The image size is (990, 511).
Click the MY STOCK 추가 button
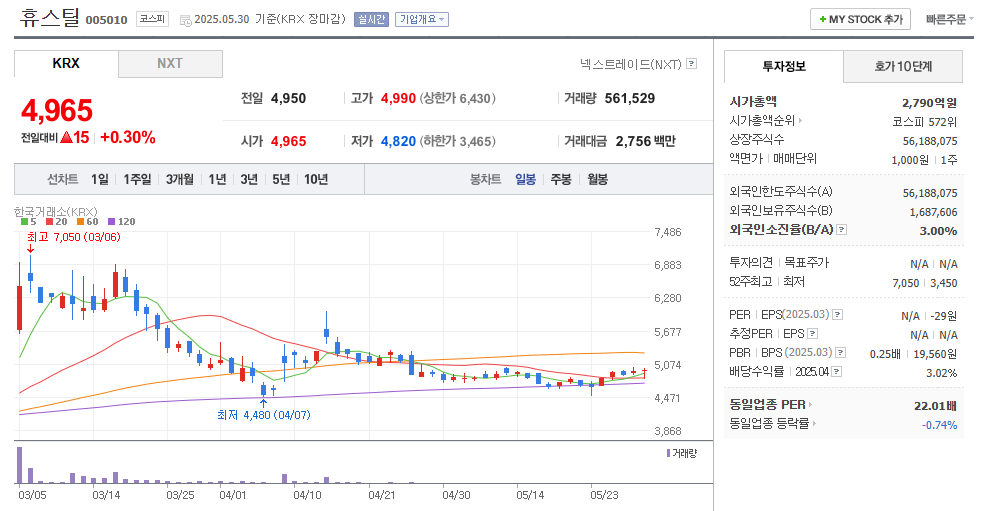pyautogui.click(x=861, y=20)
